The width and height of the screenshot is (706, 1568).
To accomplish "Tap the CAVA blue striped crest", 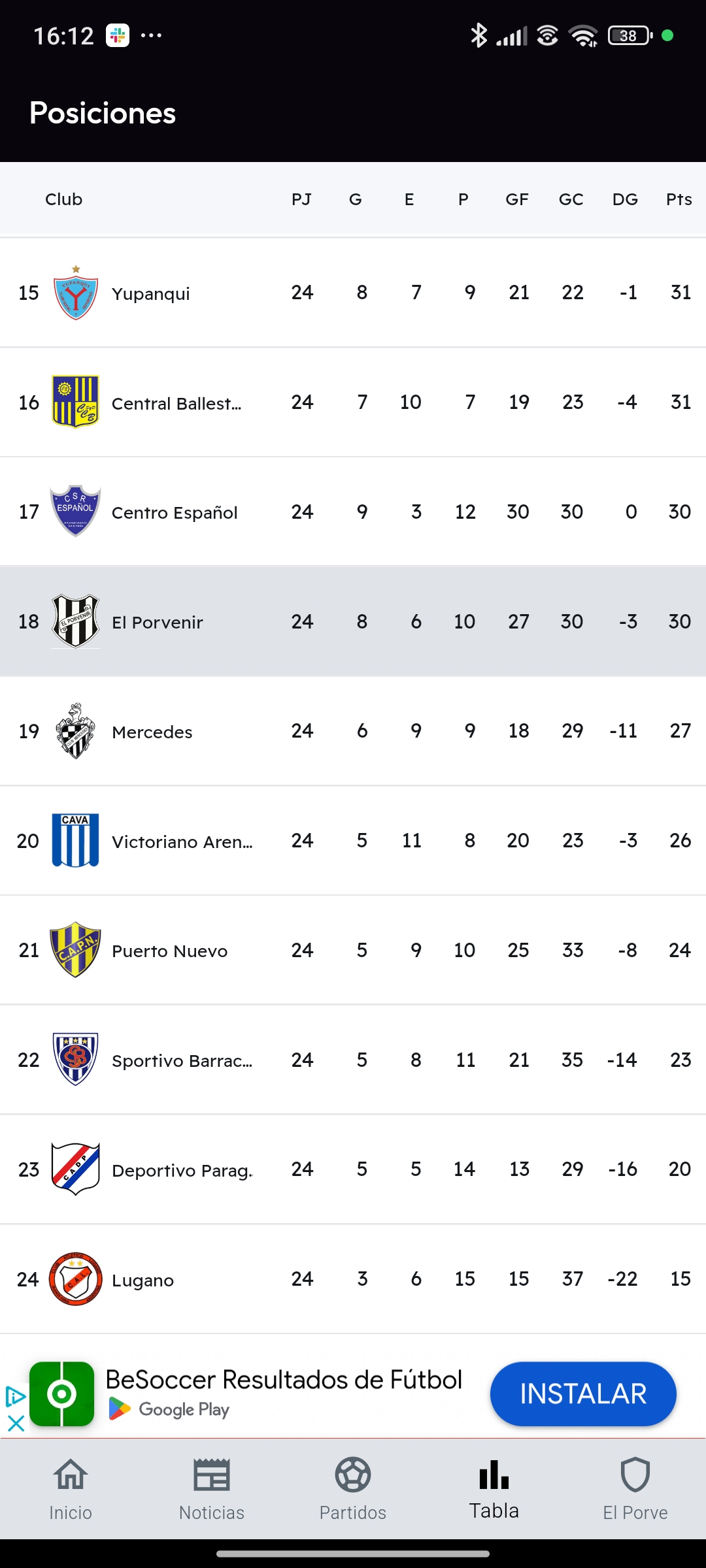I will pyautogui.click(x=76, y=840).
